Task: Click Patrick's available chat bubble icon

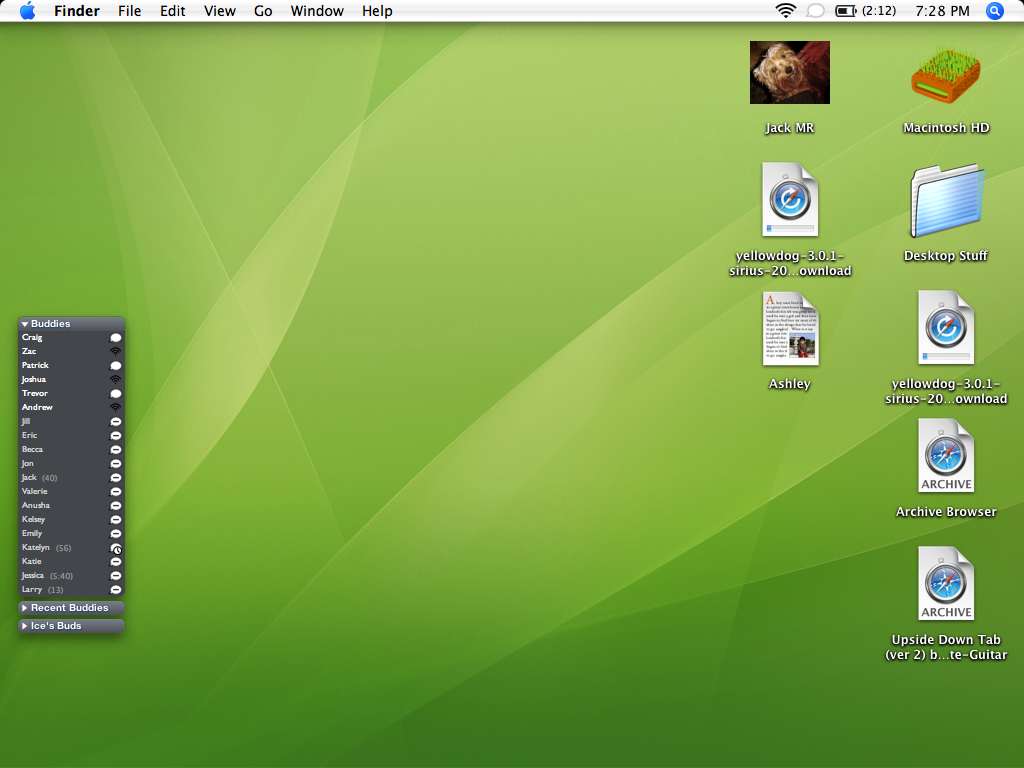Action: 116,366
